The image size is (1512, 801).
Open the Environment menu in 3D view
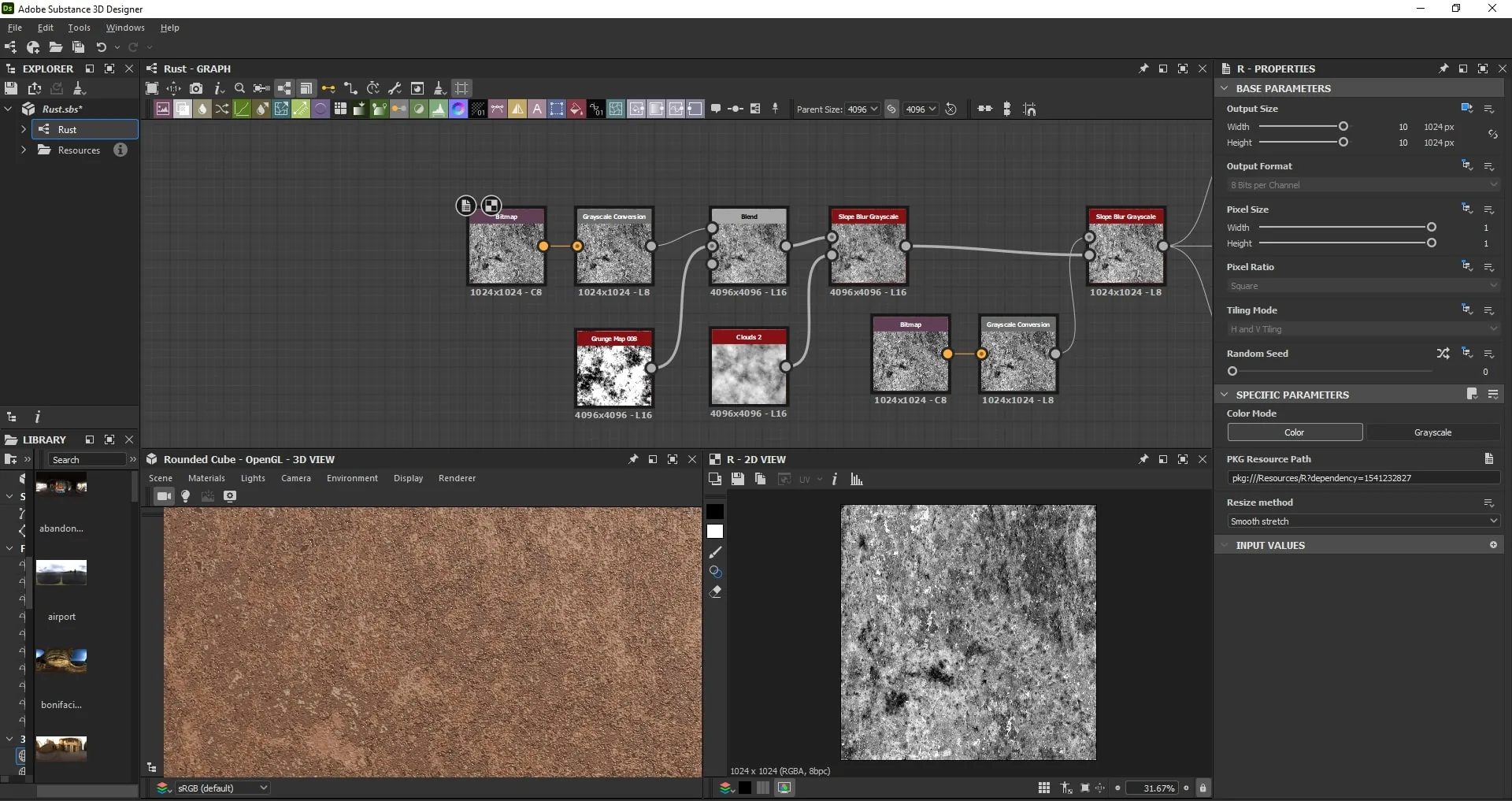click(352, 478)
